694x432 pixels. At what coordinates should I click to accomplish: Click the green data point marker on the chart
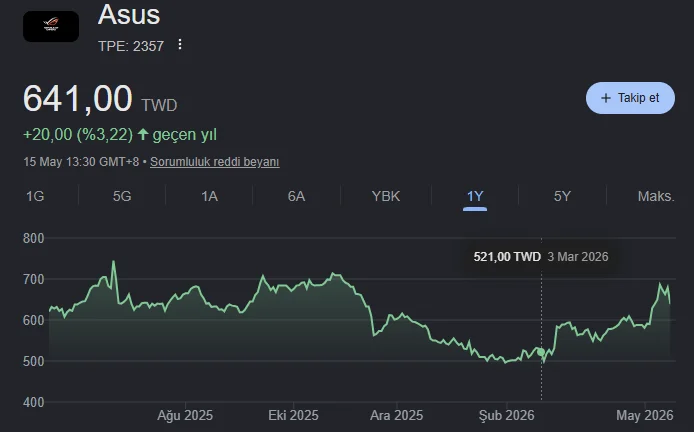[541, 352]
